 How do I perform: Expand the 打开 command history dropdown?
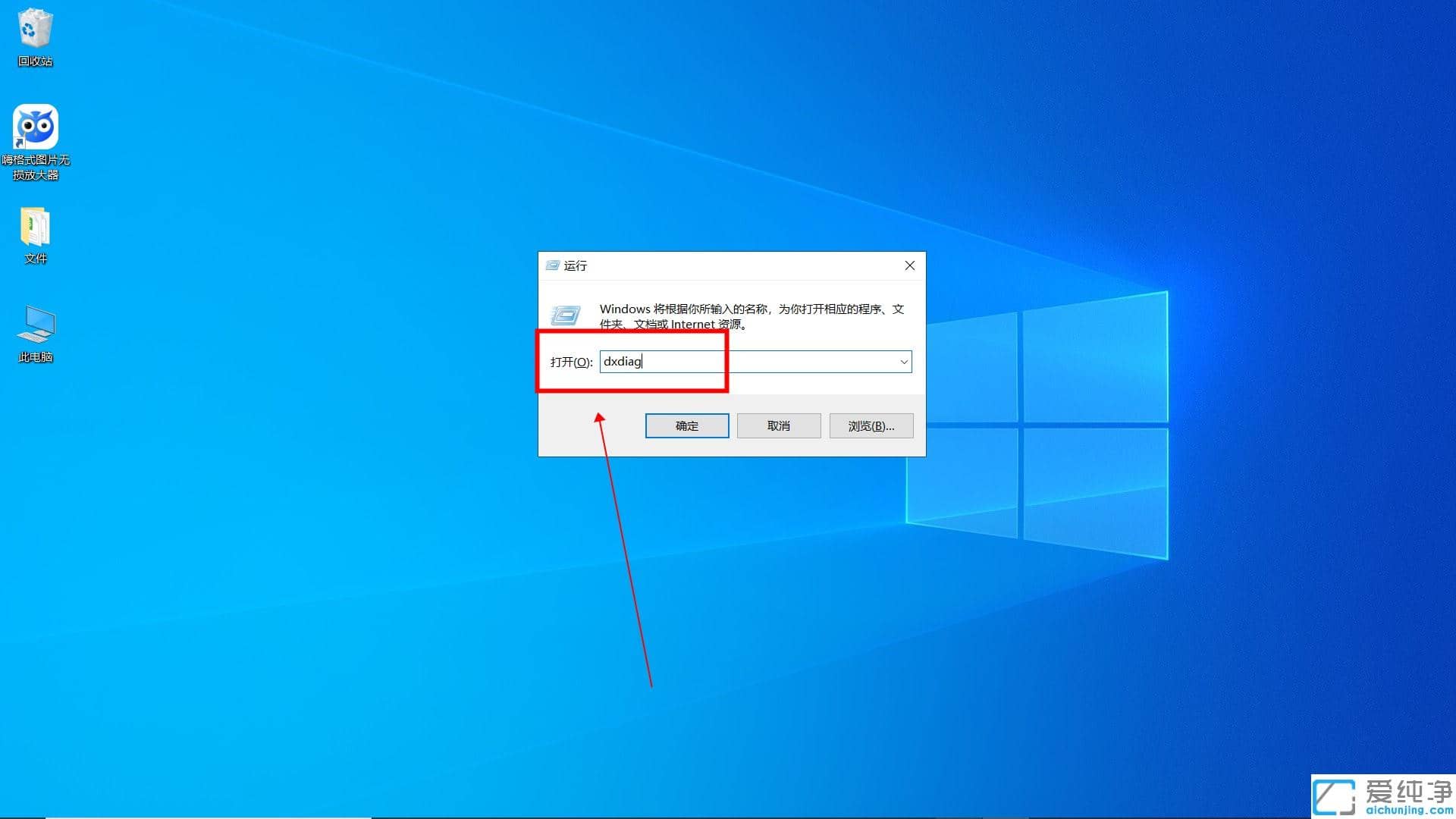pyautogui.click(x=904, y=362)
